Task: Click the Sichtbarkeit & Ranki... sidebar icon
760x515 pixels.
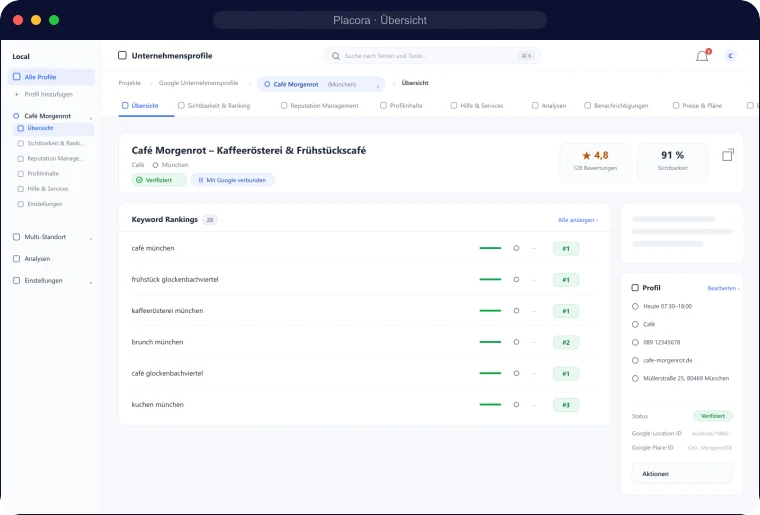Action: pyautogui.click(x=20, y=143)
